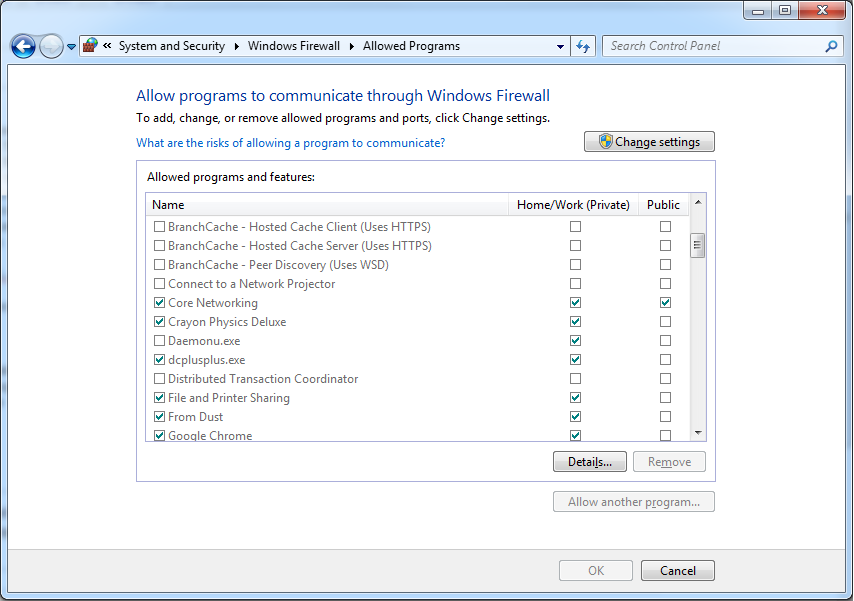Check the Distributed Transaction Coordinator name checkbox

pyautogui.click(x=160, y=378)
